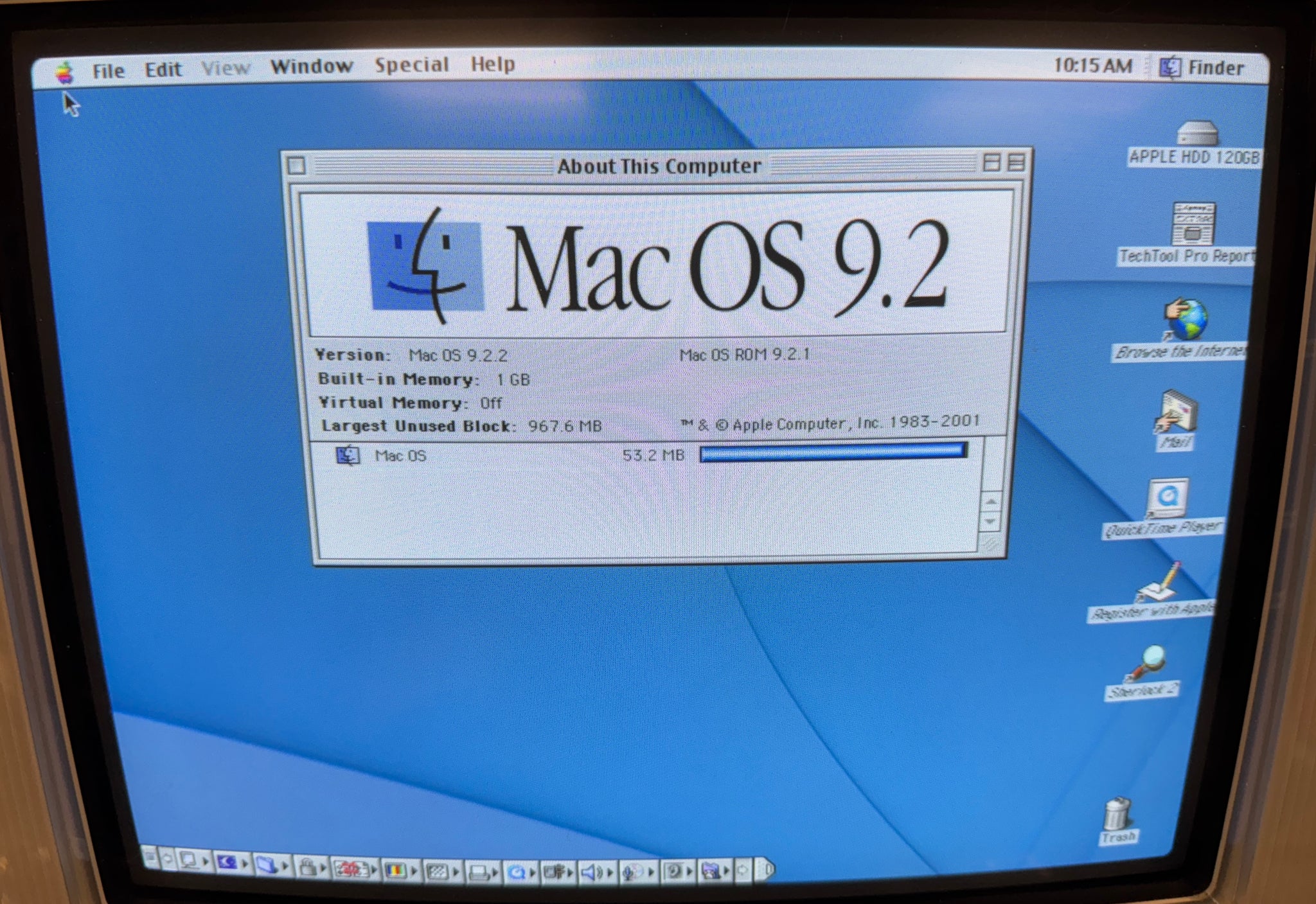The image size is (1316, 904).
Task: Open the Help menu
Action: pos(493,64)
